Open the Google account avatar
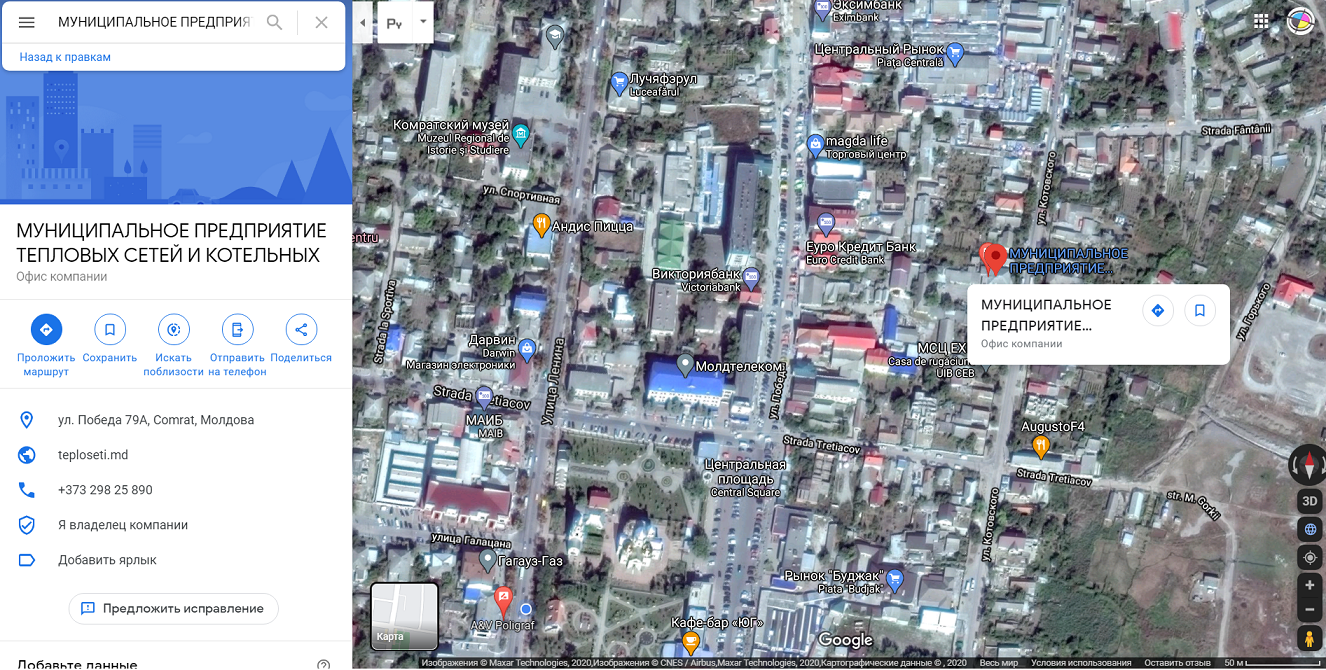The height and width of the screenshot is (670, 1326). [1299, 21]
